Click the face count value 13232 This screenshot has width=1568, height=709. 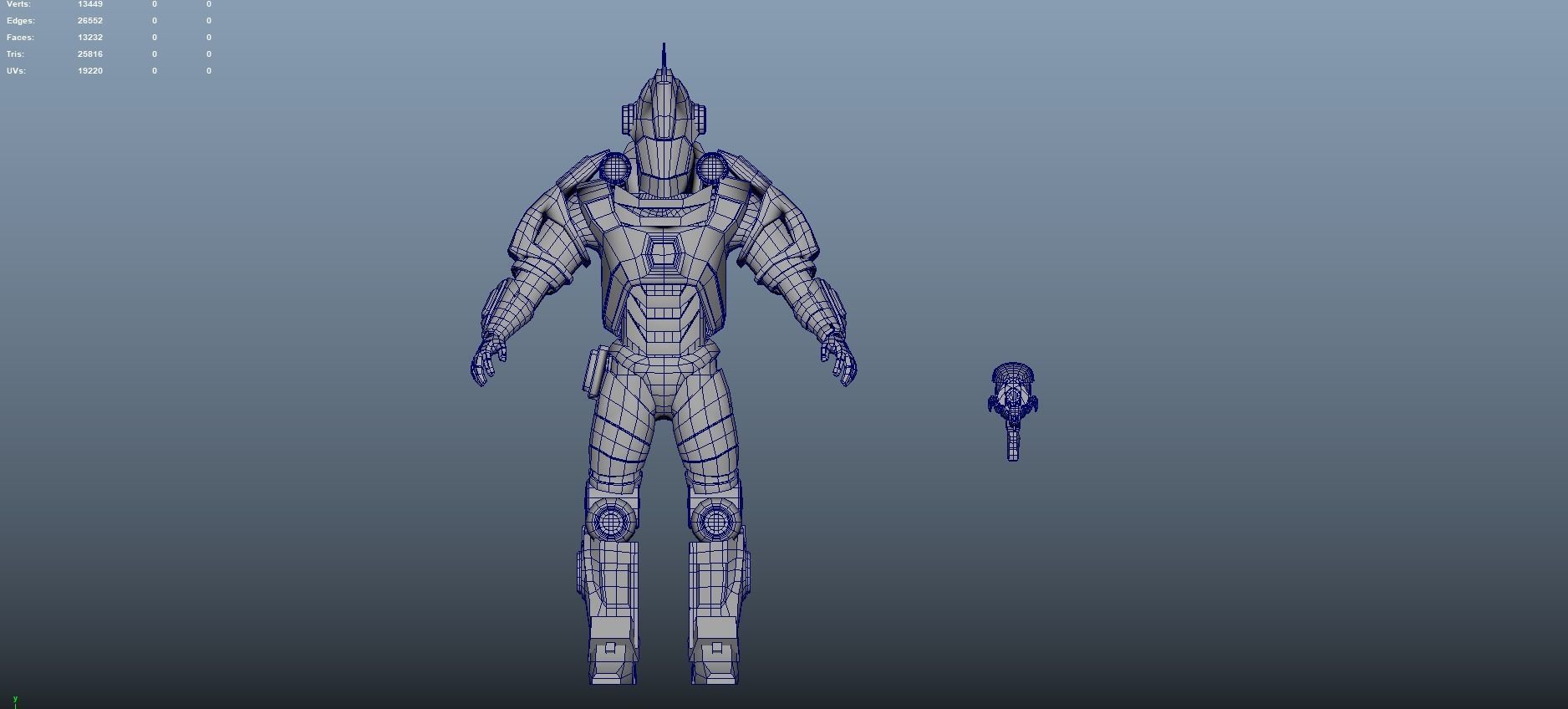point(90,38)
